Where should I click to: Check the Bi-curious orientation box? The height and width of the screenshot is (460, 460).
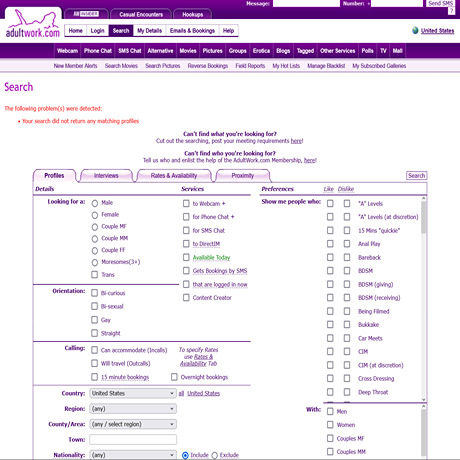[95, 293]
